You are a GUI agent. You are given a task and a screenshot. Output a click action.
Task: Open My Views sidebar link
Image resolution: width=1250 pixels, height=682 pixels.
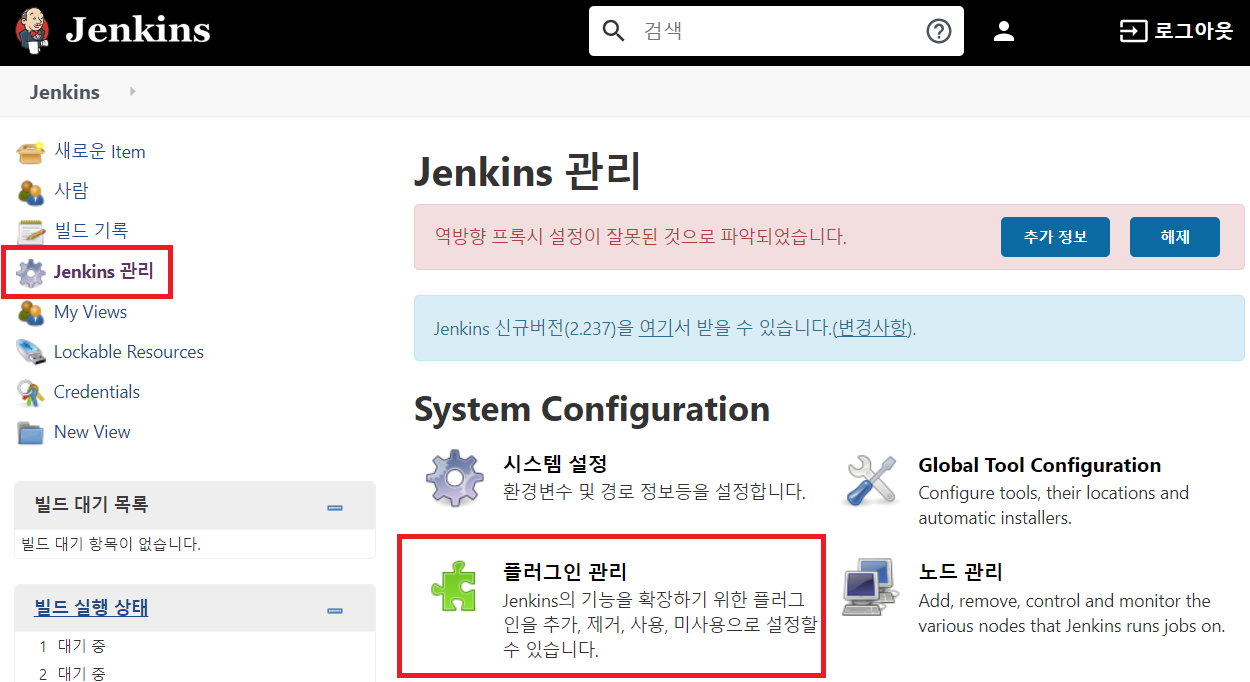click(90, 312)
